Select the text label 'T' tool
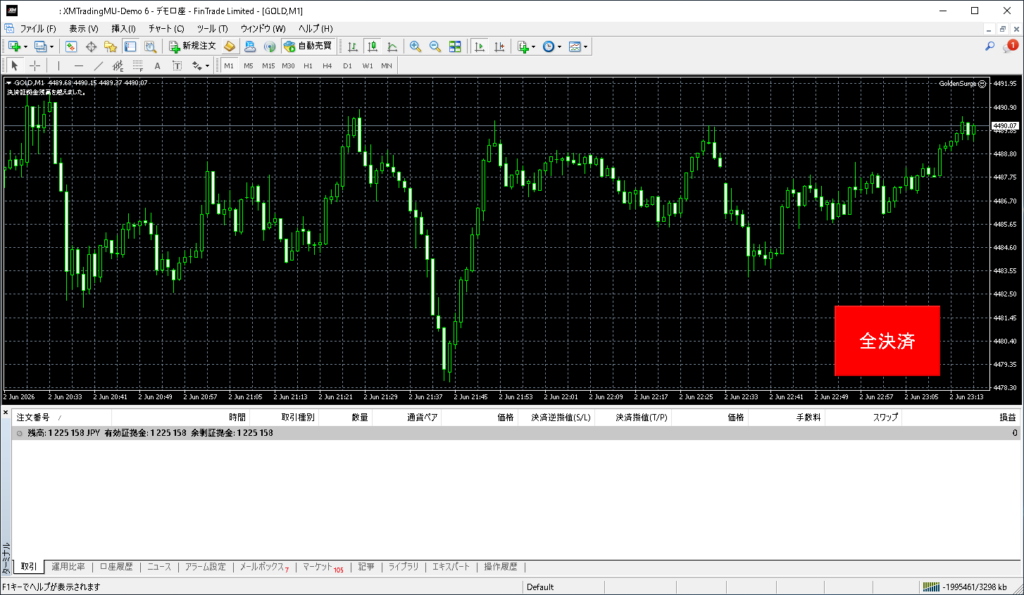This screenshot has height=595, width=1024. click(x=177, y=65)
